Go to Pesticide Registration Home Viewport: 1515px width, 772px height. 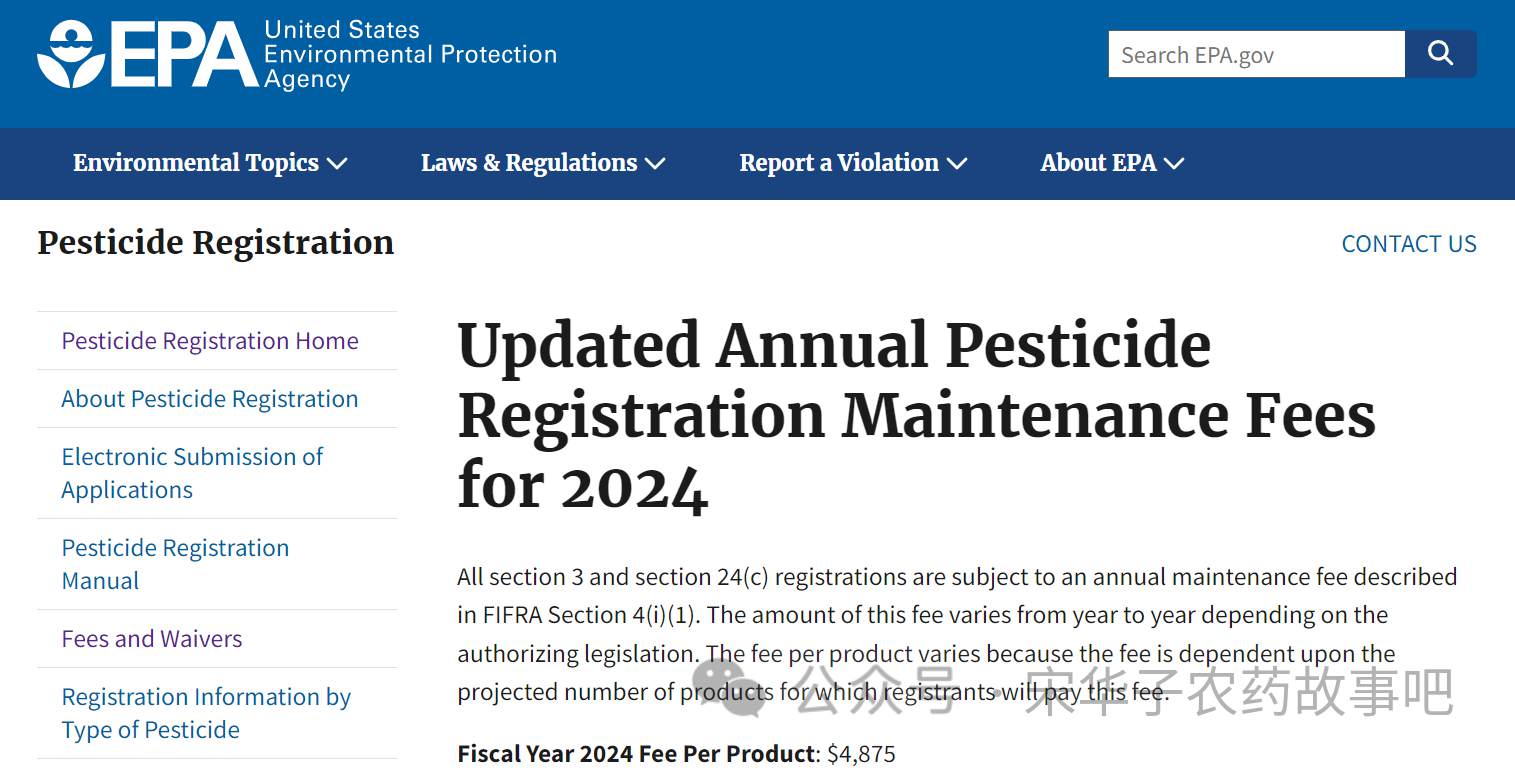210,341
